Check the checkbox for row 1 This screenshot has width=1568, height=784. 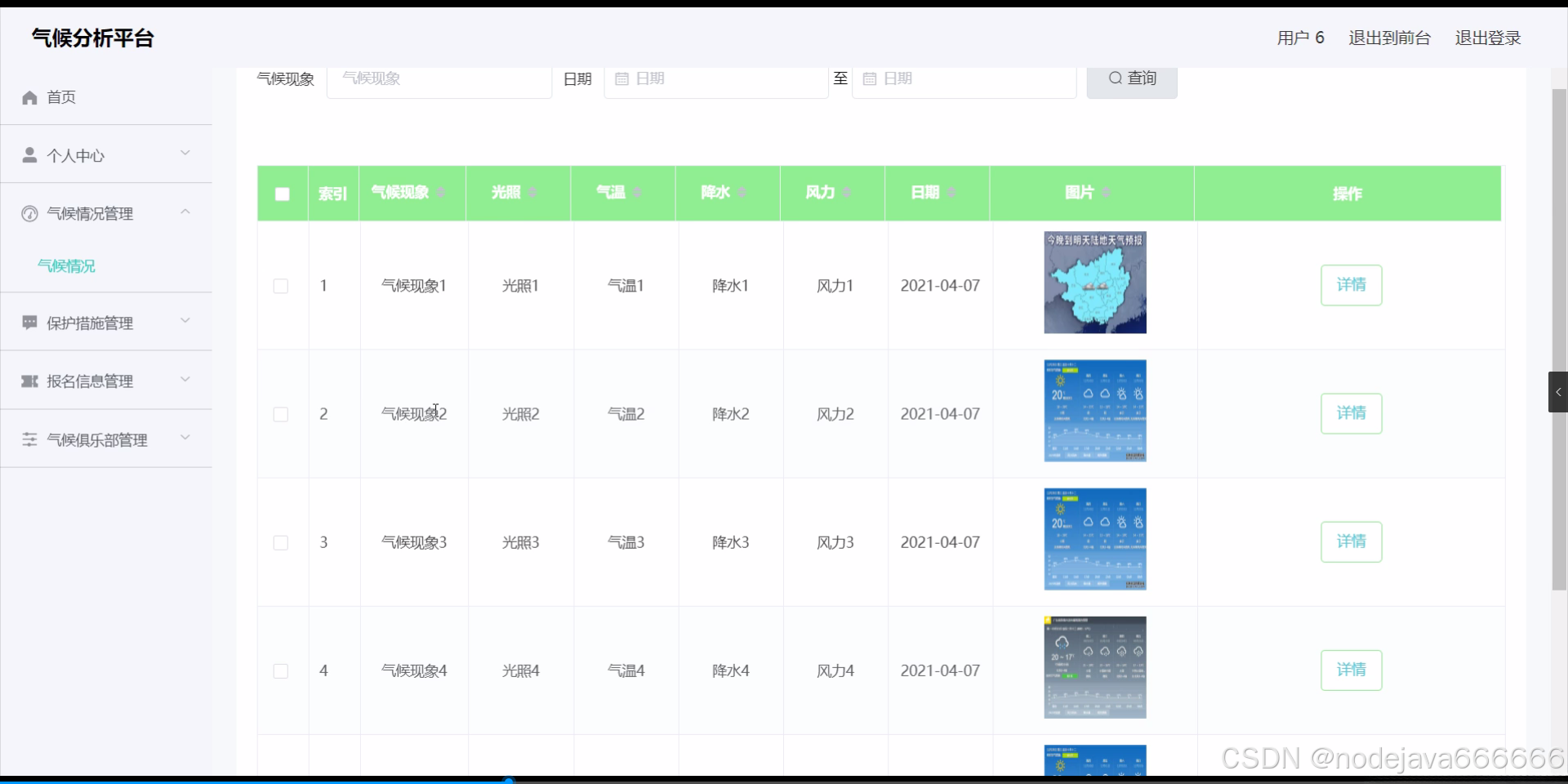(281, 286)
